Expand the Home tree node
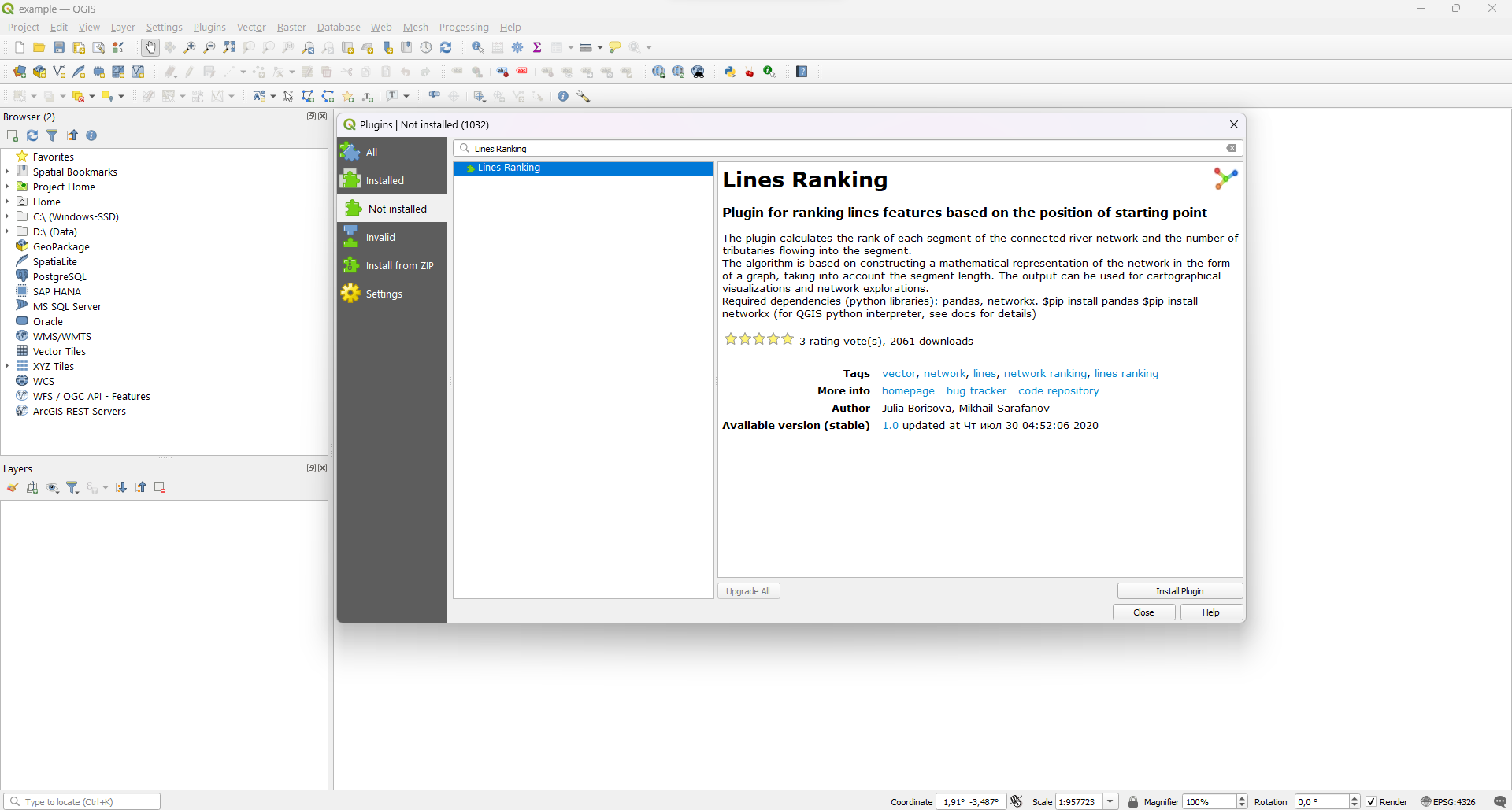The height and width of the screenshot is (810, 1512). (7, 202)
